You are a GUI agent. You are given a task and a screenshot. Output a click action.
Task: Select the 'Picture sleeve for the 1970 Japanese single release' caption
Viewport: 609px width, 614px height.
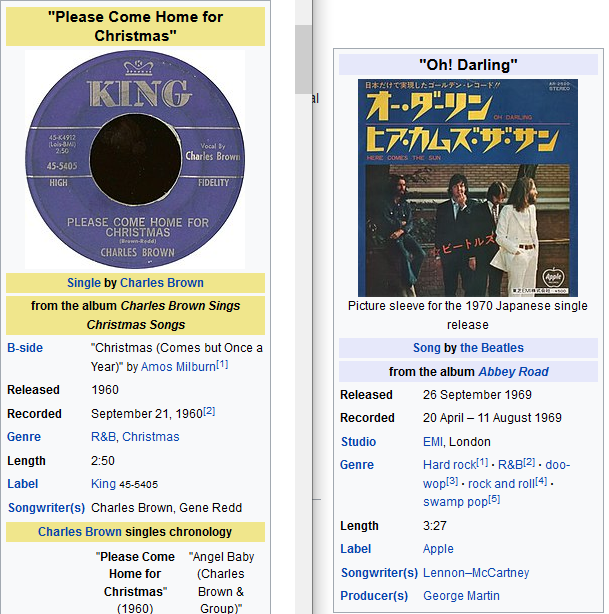click(x=468, y=315)
